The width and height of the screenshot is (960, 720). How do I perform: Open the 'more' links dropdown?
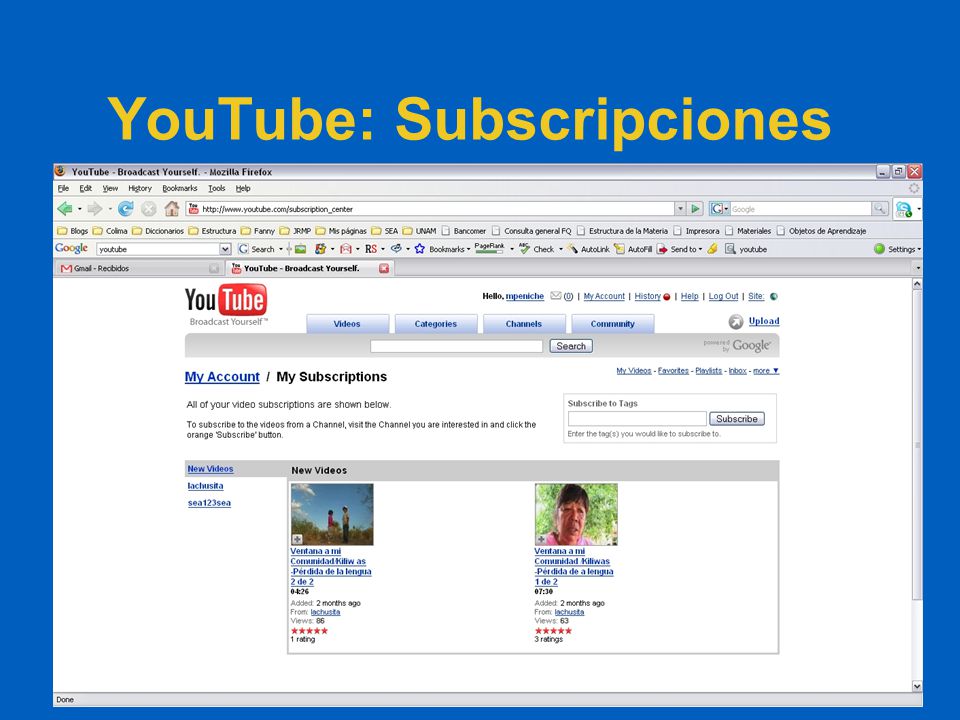(x=766, y=370)
